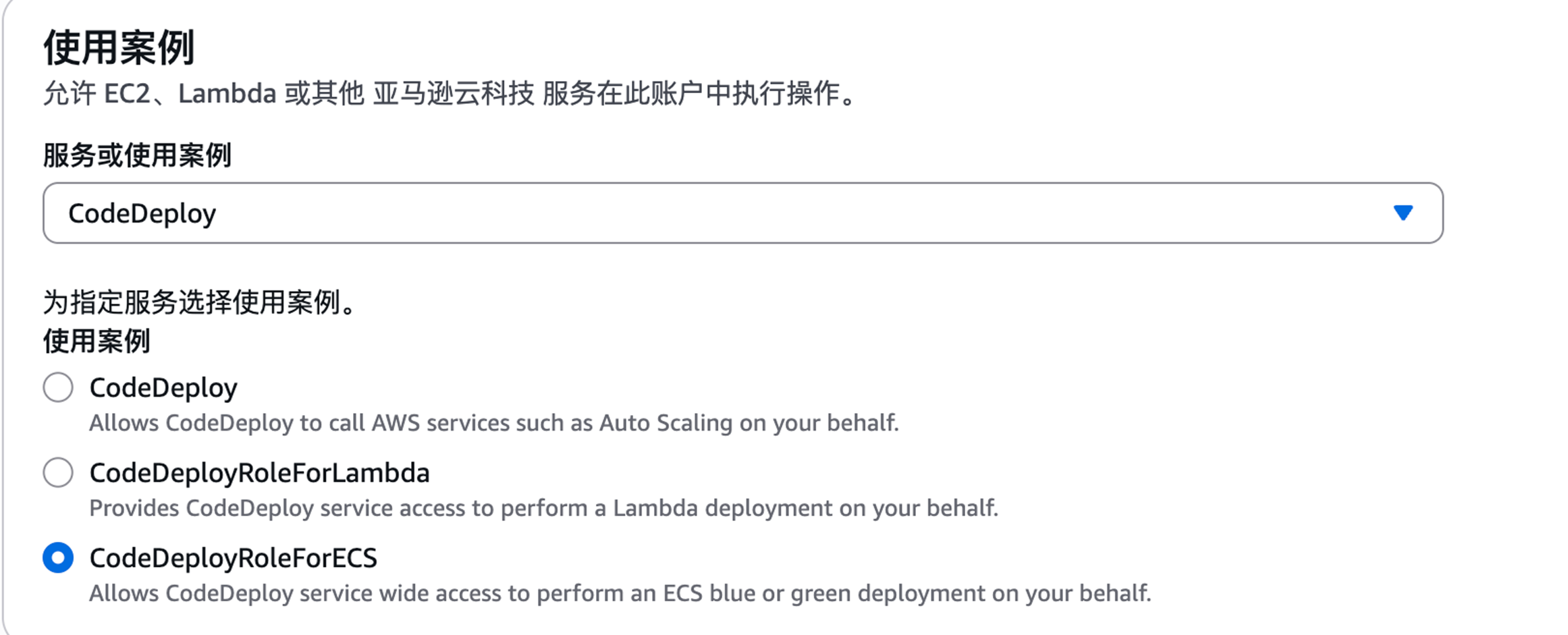
Task: Click the Auto Scaling description under CodeDeploy
Action: pyautogui.click(x=493, y=423)
